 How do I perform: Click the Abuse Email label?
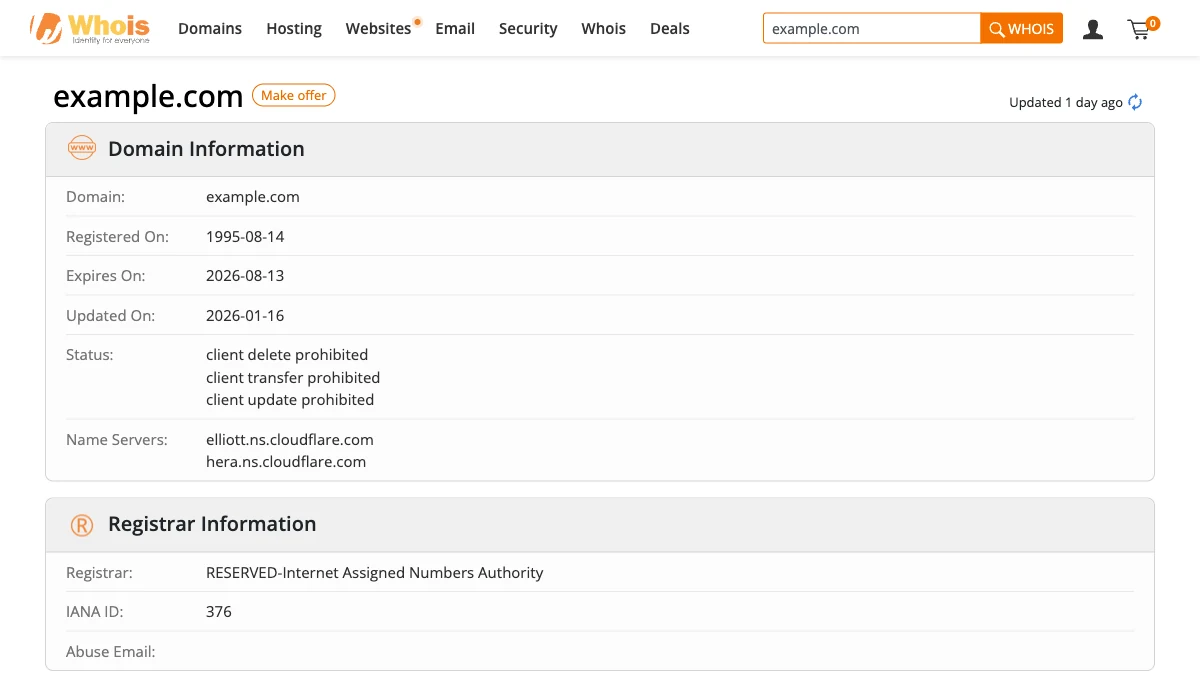[111, 652]
